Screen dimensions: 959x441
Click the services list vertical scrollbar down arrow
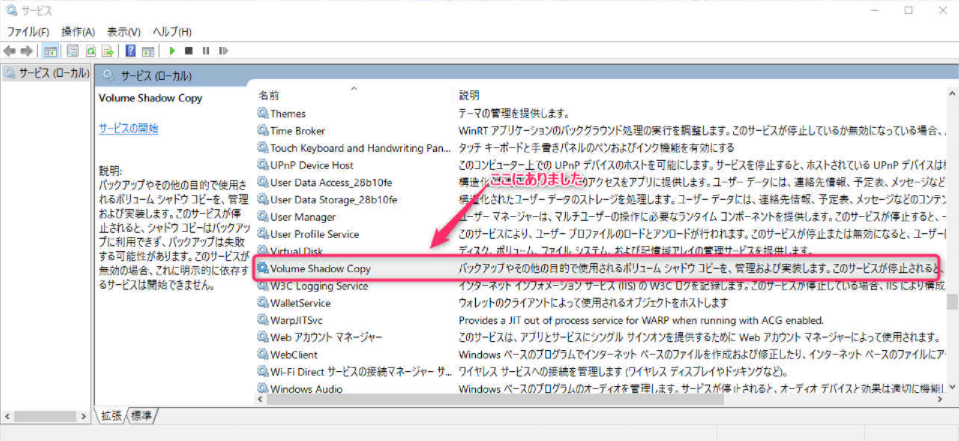[x=952, y=387]
